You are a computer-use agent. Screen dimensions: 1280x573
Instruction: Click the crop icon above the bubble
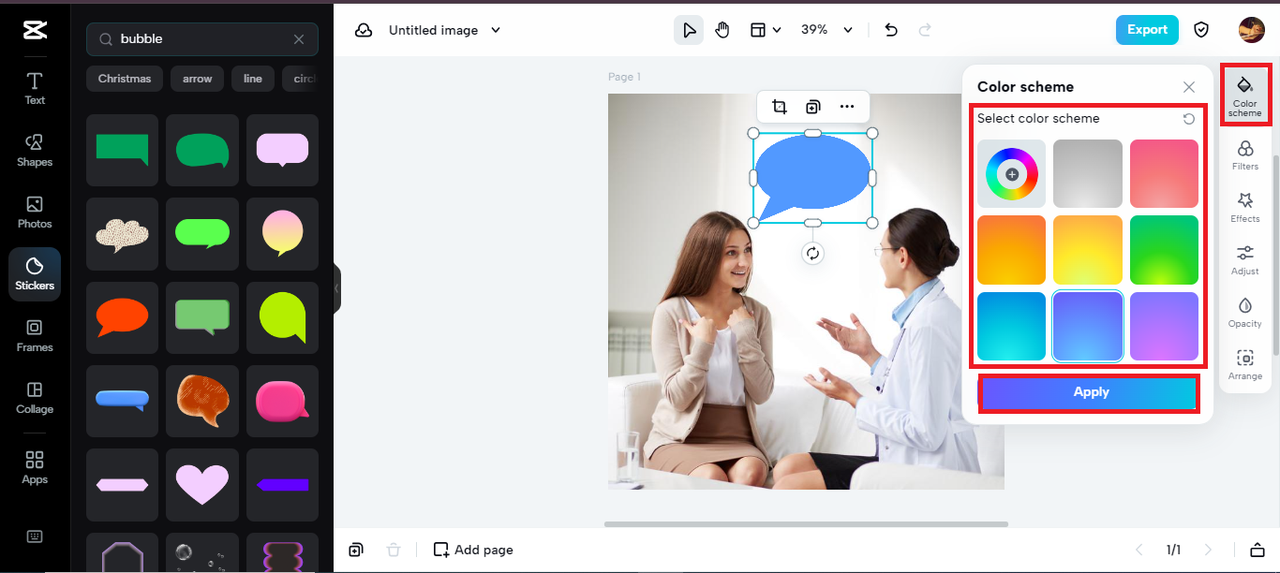point(779,106)
